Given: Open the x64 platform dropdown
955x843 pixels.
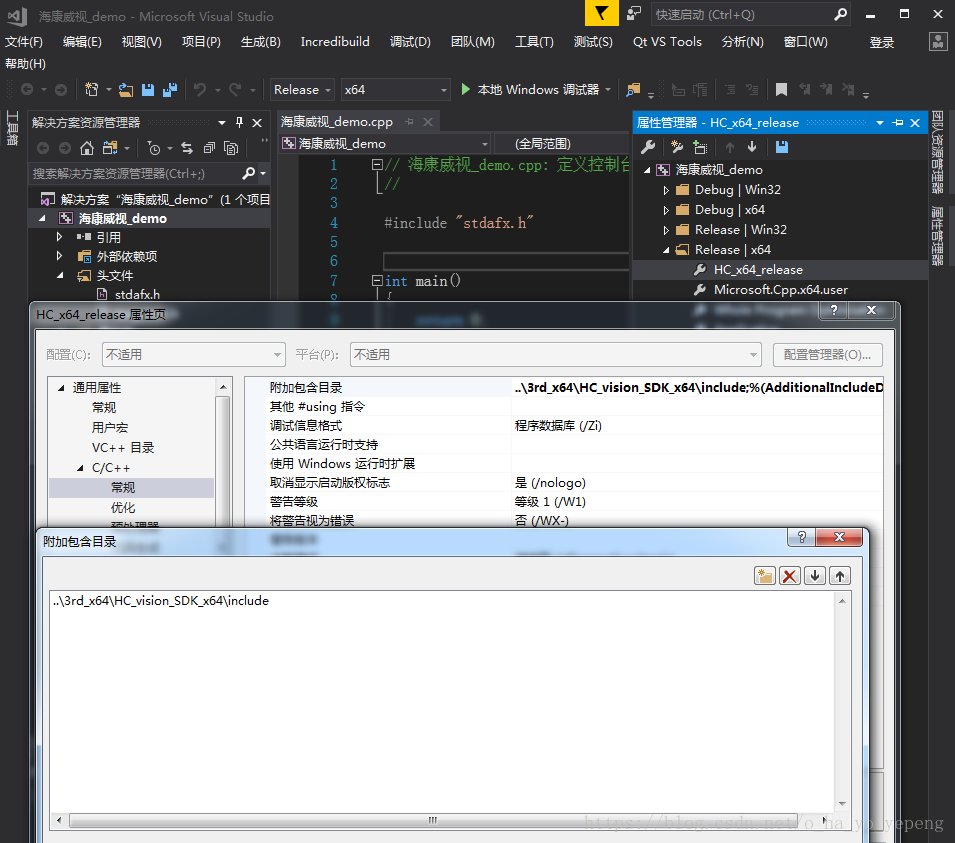Looking at the screenshot, I should click(395, 90).
